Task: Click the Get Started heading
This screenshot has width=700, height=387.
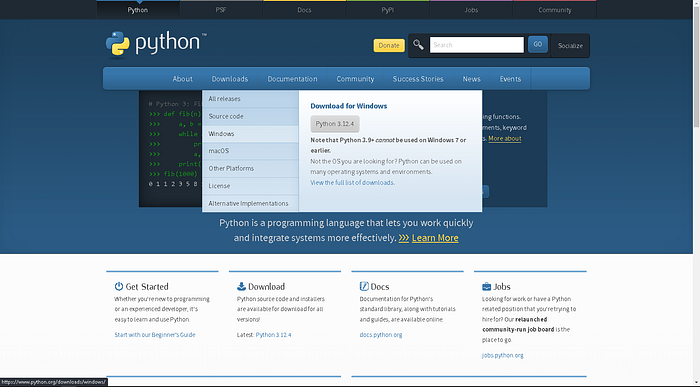Action: coord(147,287)
